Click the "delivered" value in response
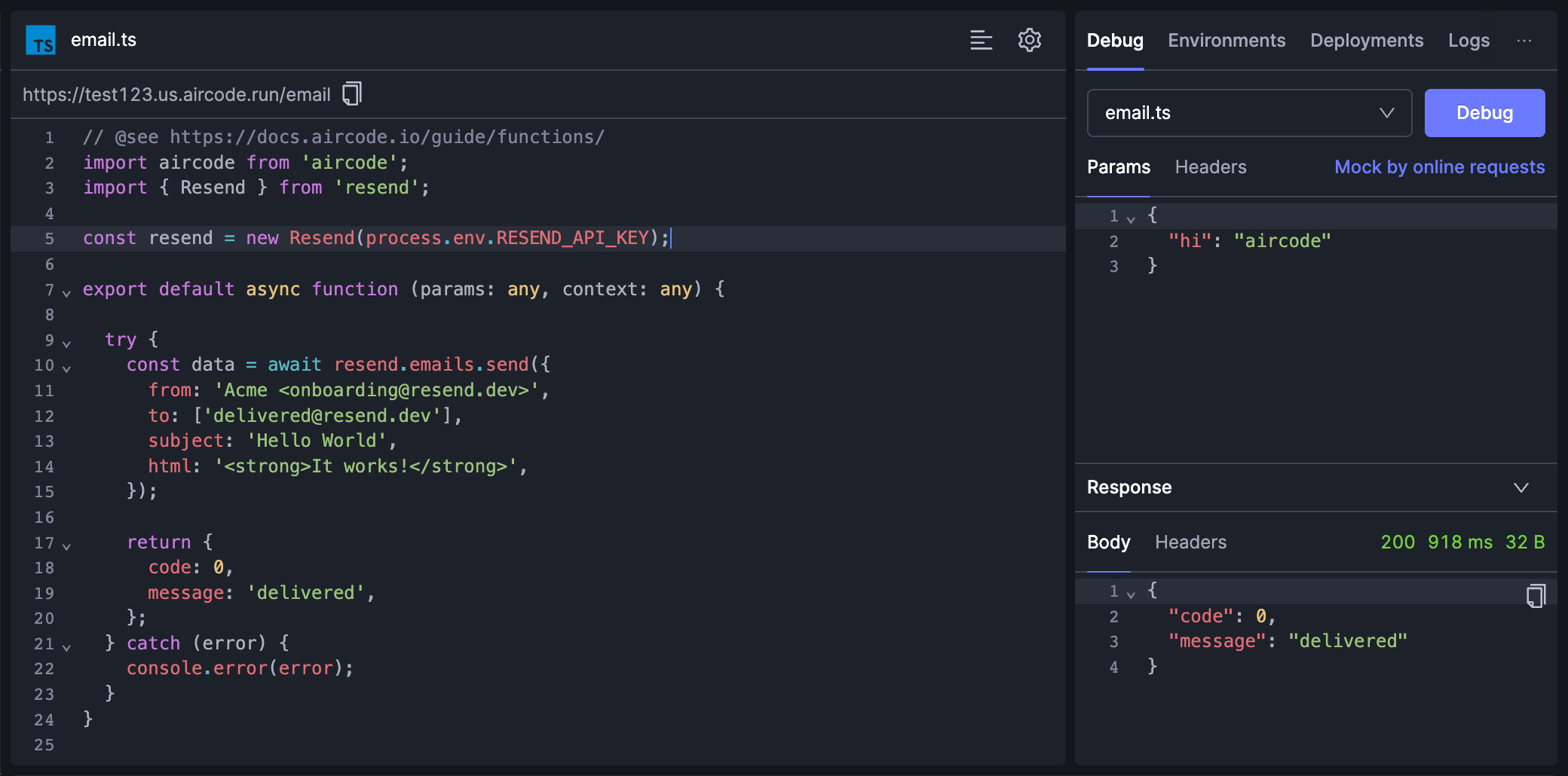 pyautogui.click(x=1348, y=641)
